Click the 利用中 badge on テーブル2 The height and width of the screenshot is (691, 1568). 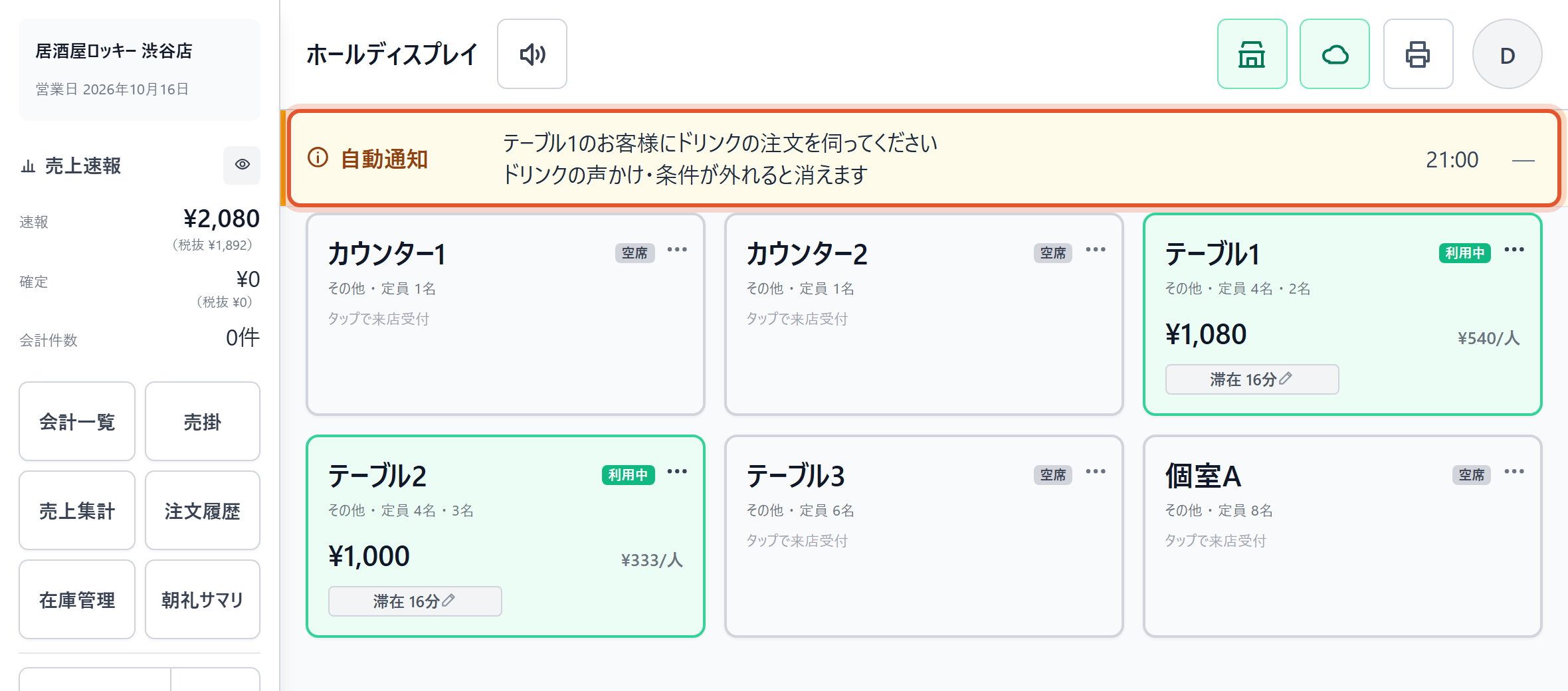click(x=628, y=475)
